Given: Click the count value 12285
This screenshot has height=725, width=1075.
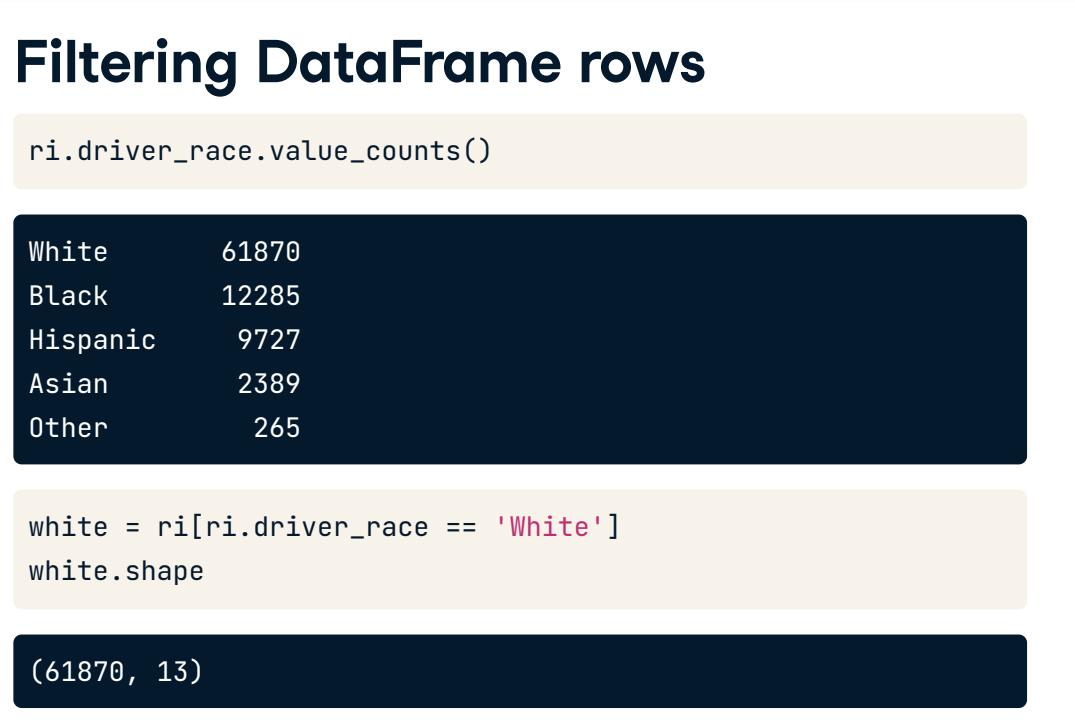Looking at the screenshot, I should pos(261,296).
